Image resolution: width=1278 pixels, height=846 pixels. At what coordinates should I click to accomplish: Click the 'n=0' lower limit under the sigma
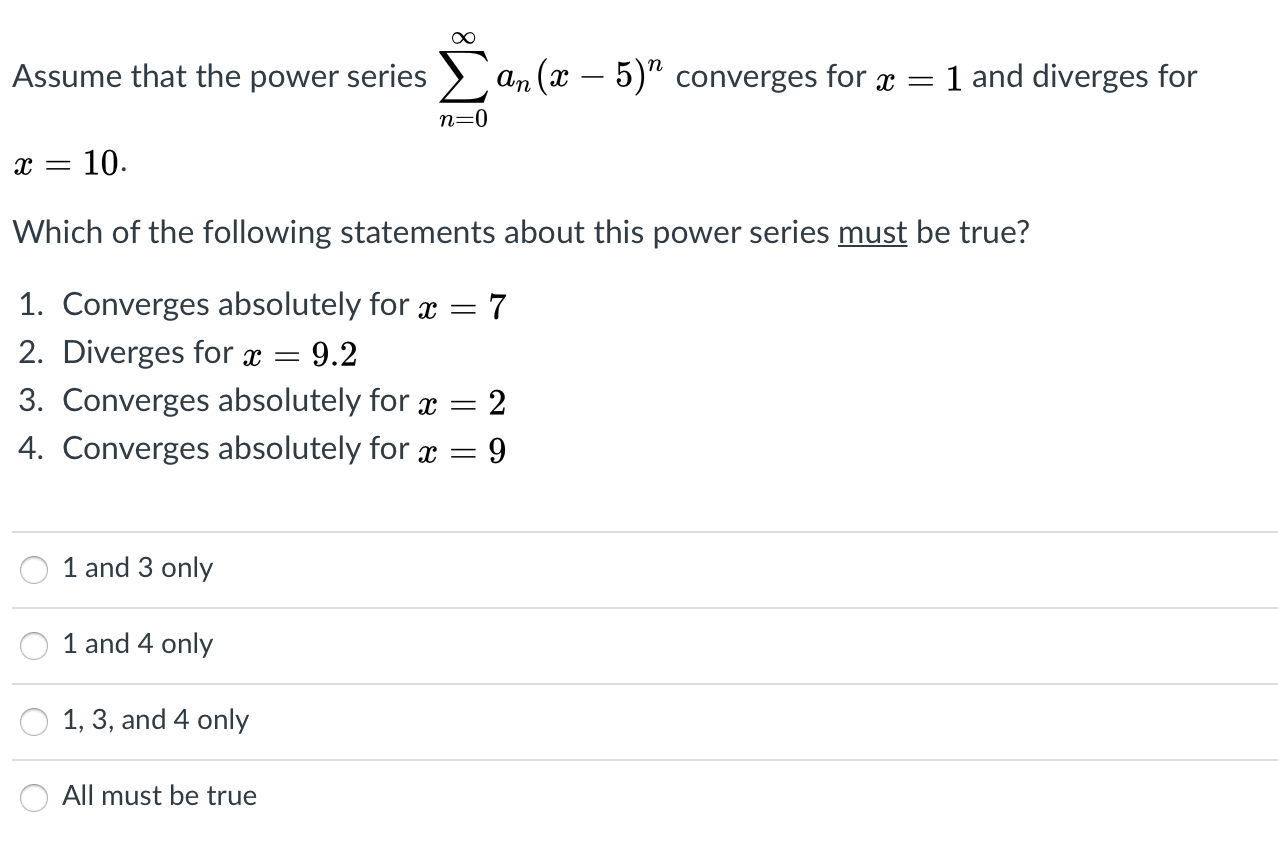coord(463,121)
